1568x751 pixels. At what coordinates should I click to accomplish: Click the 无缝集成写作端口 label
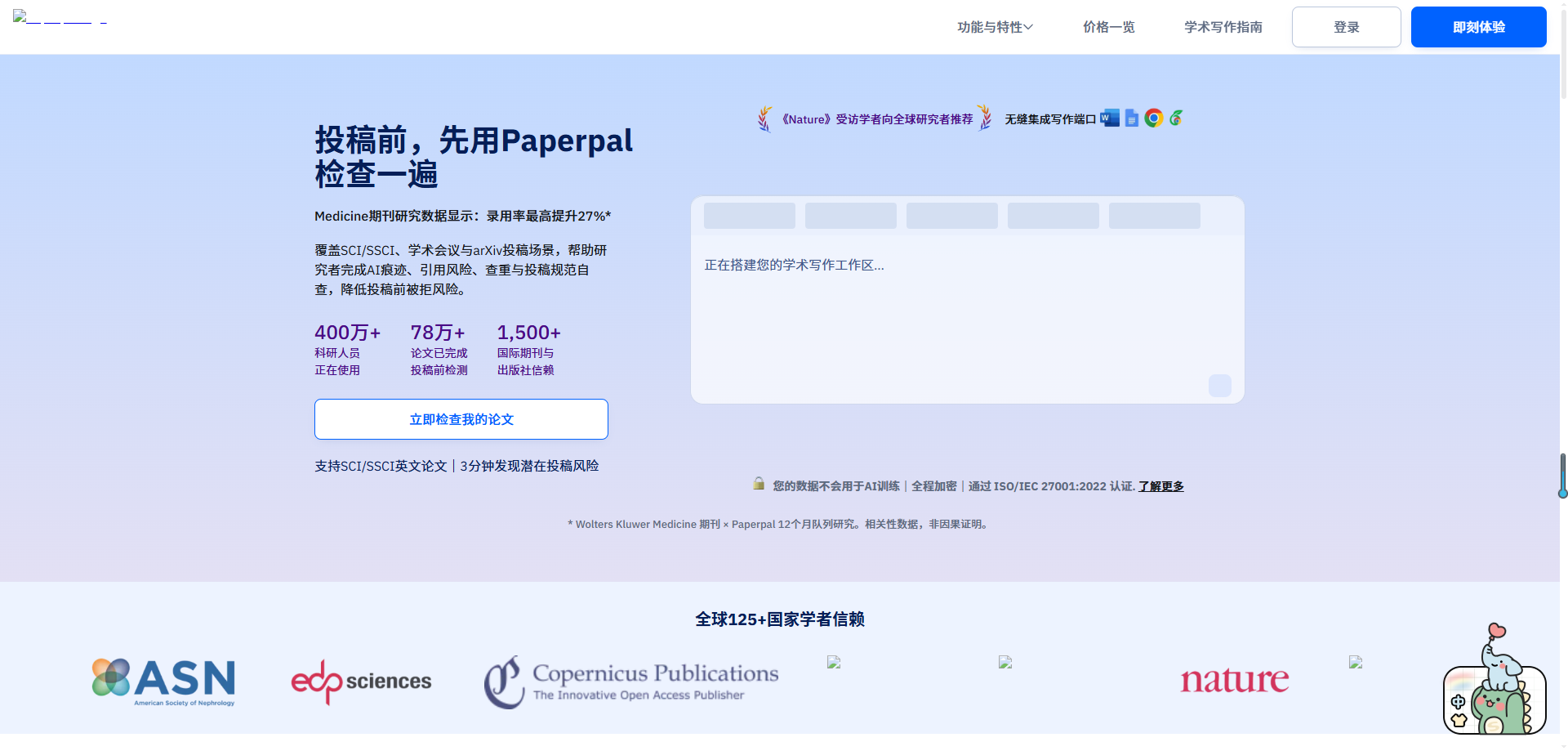tap(1050, 119)
